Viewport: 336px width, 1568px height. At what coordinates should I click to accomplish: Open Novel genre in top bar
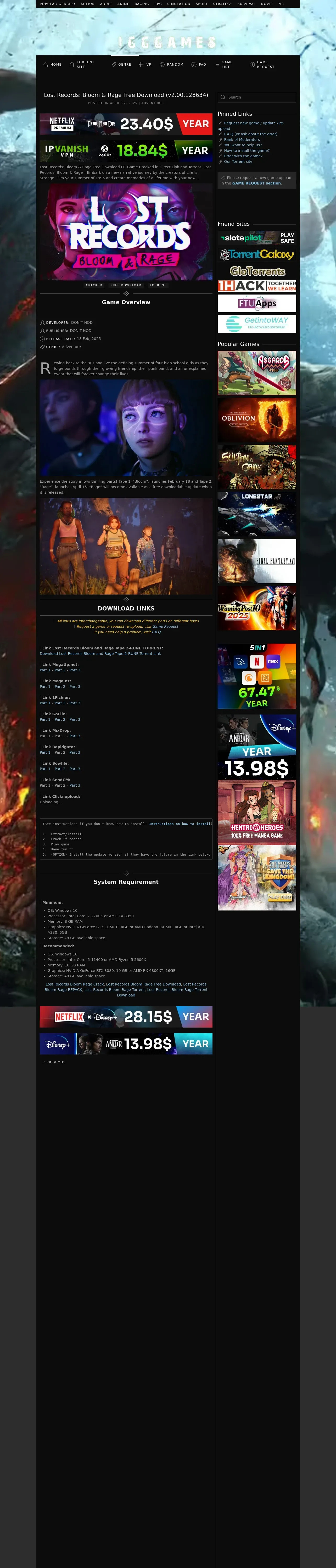tap(267, 4)
